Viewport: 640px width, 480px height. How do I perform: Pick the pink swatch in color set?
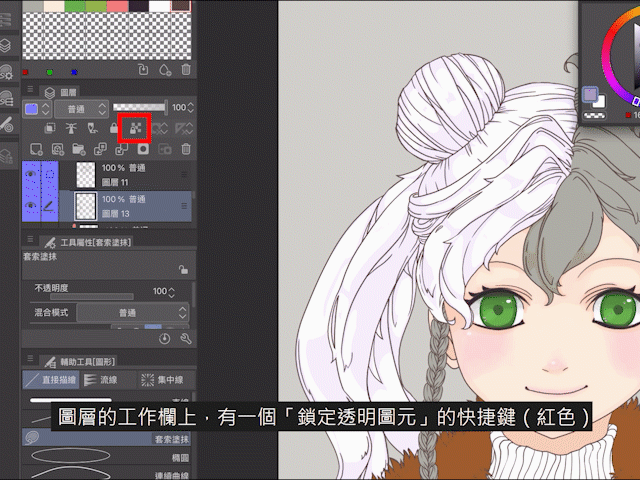pyautogui.click(x=118, y=6)
